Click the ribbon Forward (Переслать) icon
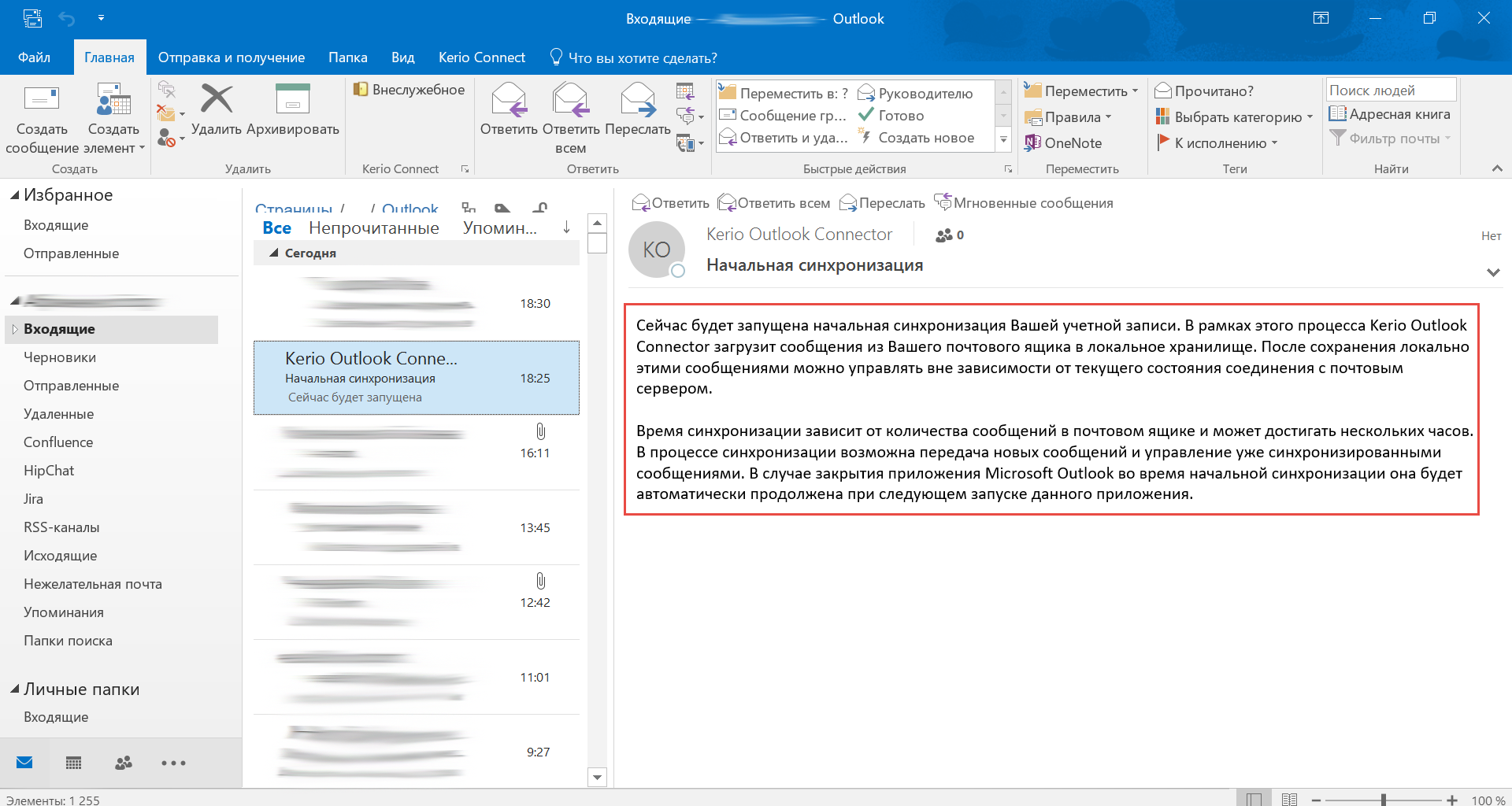 pyautogui.click(x=638, y=100)
